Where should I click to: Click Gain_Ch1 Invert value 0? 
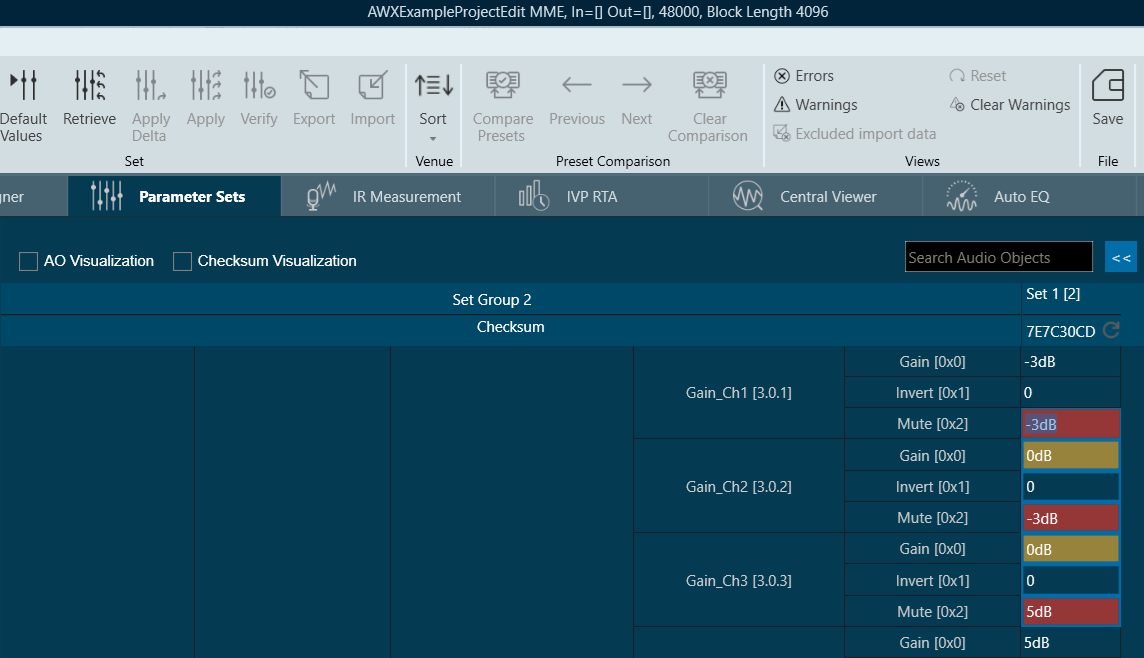1070,392
